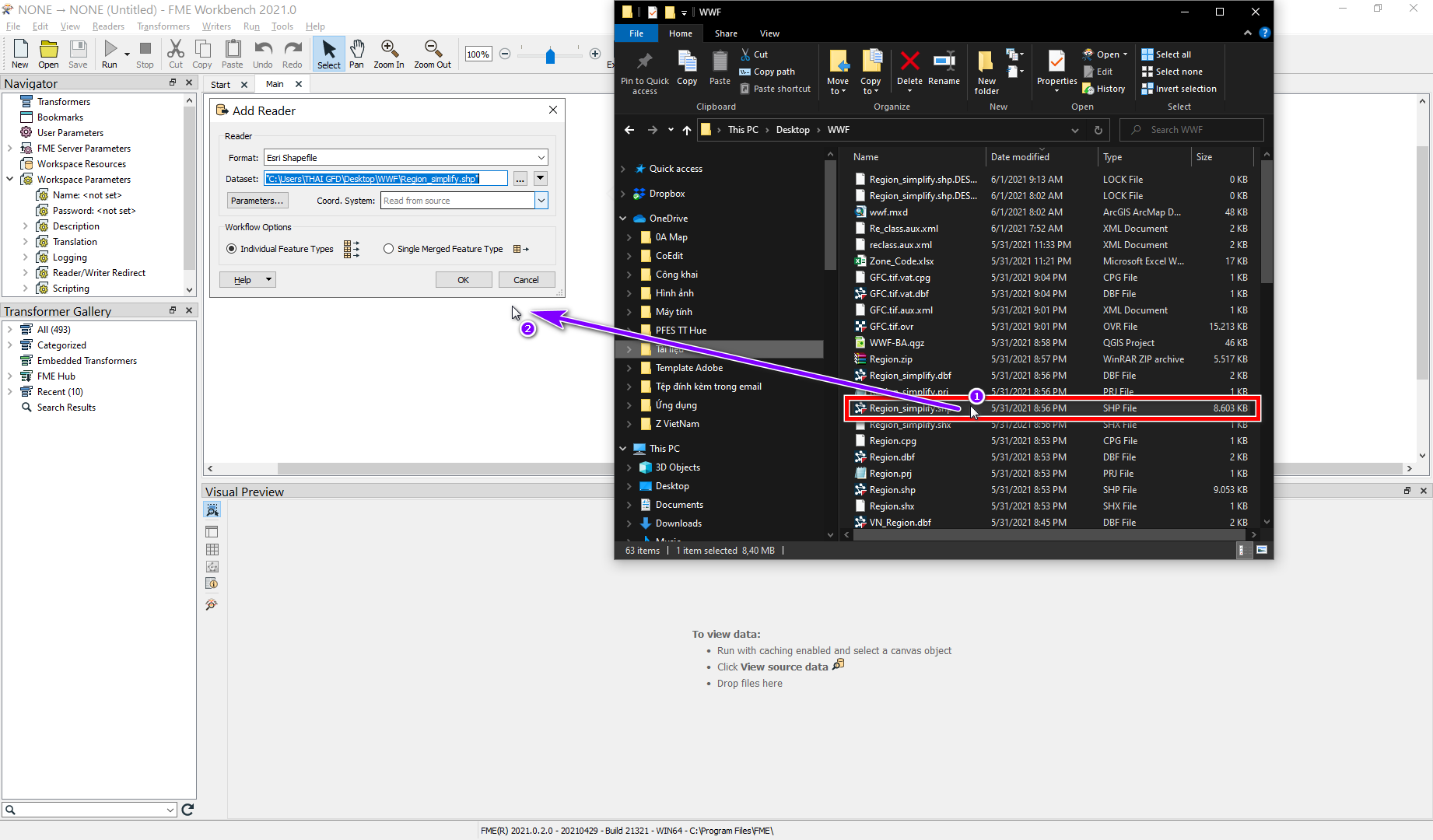
Task: Open the Dropbox folder in navigation pane
Action: (x=667, y=194)
